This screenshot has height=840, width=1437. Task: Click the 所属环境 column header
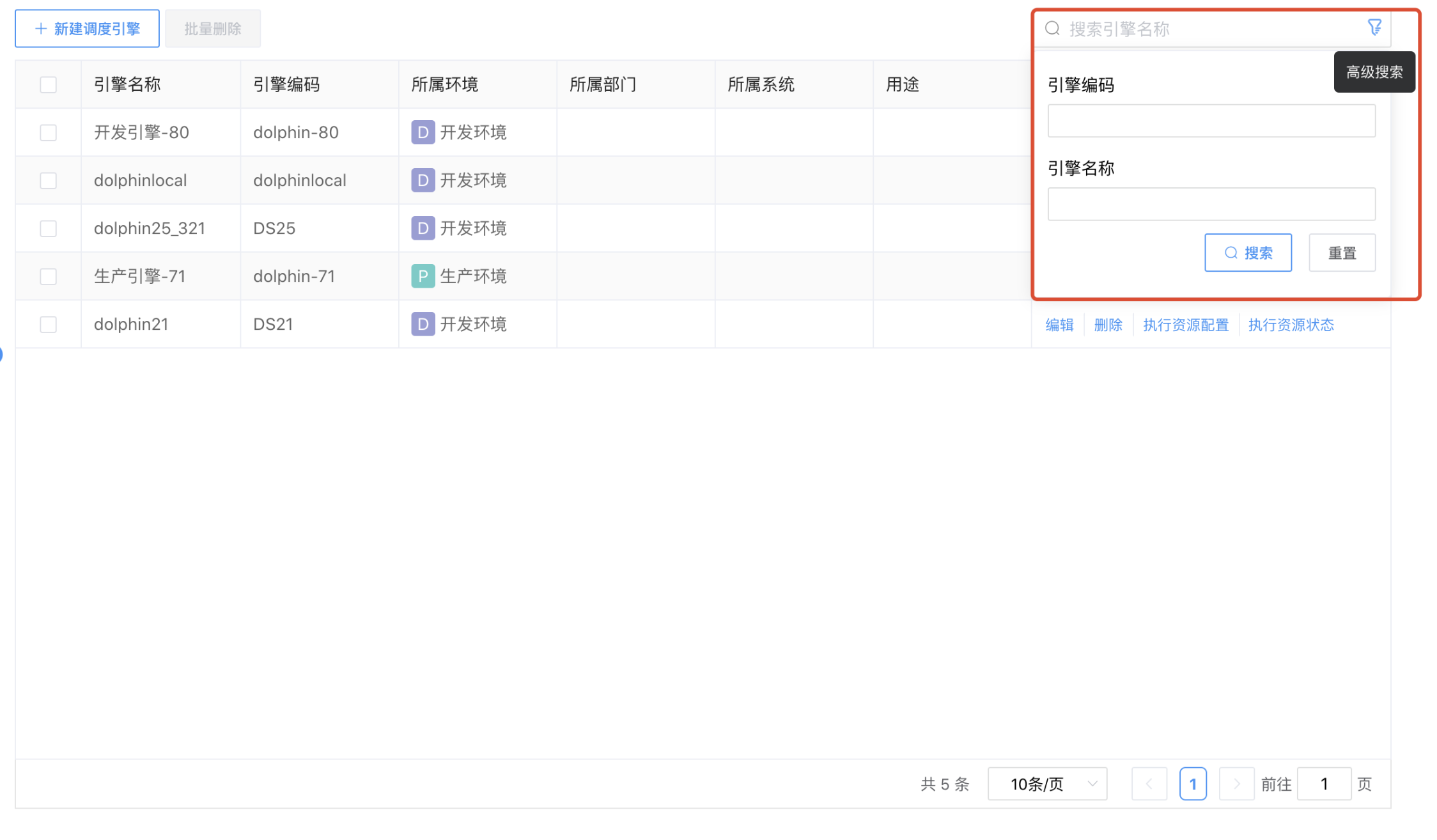444,84
